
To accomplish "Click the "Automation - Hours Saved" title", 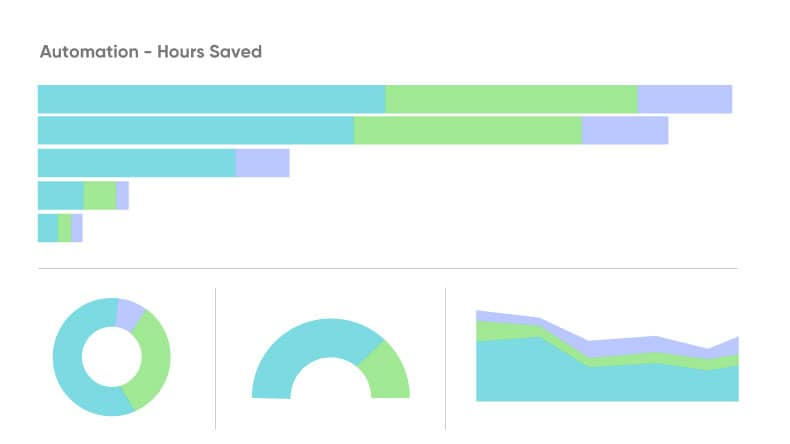I will pos(150,51).
